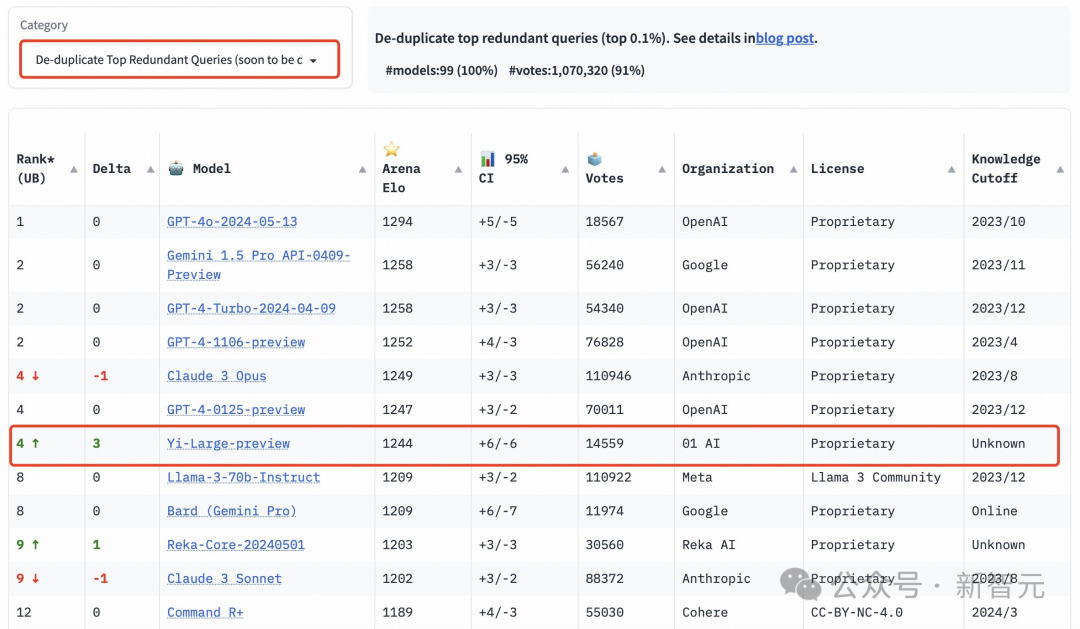The image size is (1080, 629).
Task: Click the ballot box icon above Votes
Action: (594, 159)
